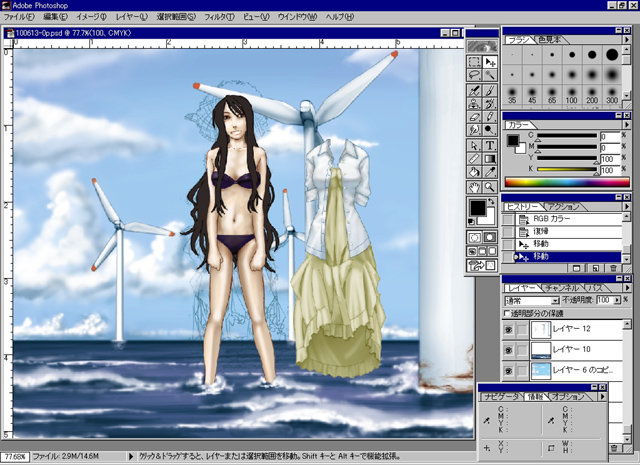
Task: Select the Paint Bucket tool
Action: [474, 172]
